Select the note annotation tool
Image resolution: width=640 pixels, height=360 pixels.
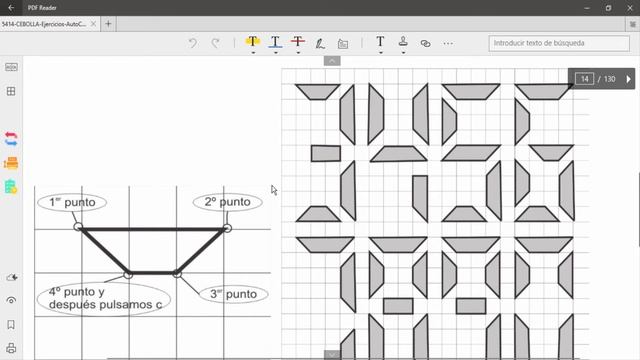coord(343,43)
